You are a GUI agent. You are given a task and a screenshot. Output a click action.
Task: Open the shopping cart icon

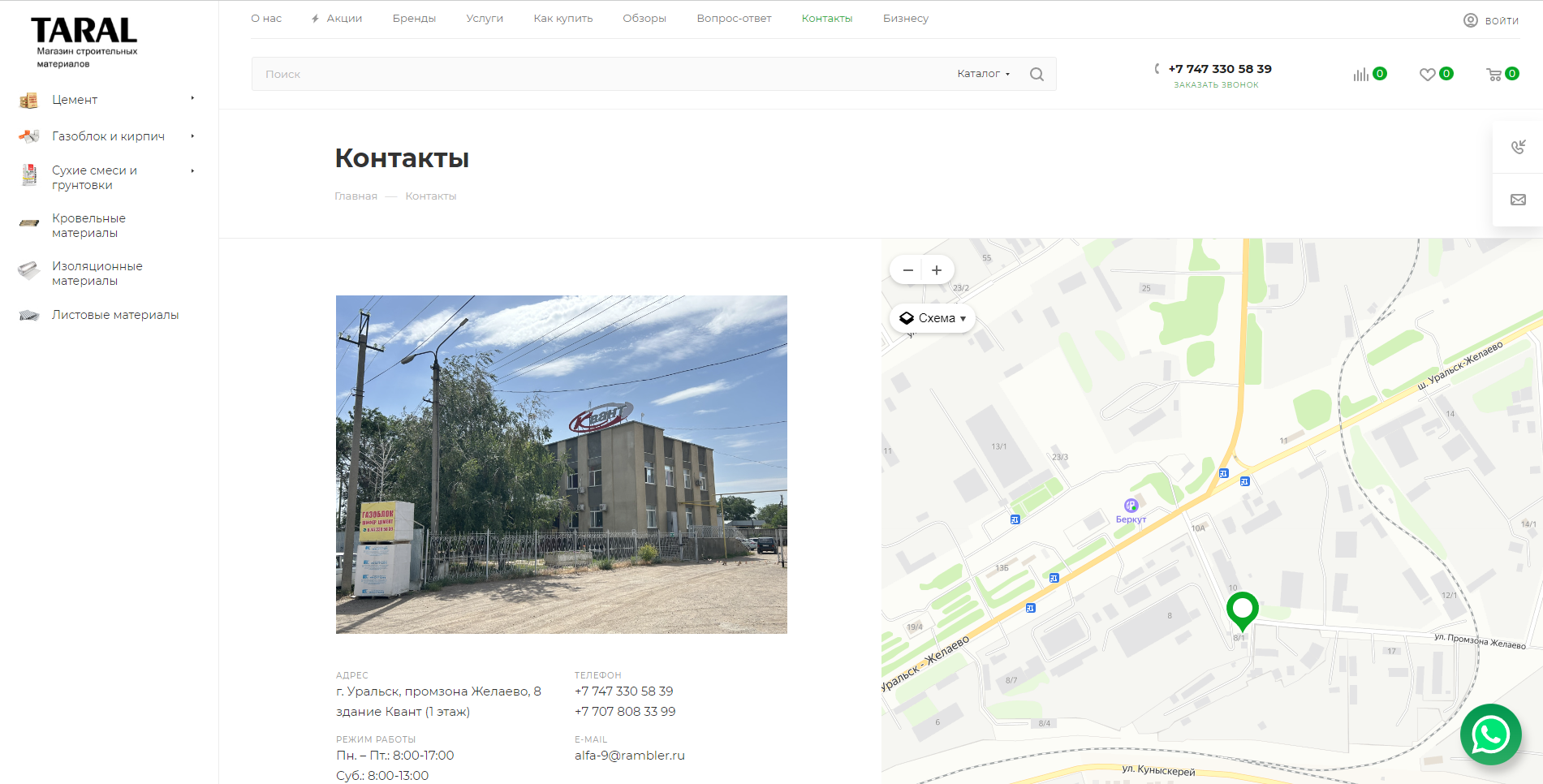(1493, 75)
